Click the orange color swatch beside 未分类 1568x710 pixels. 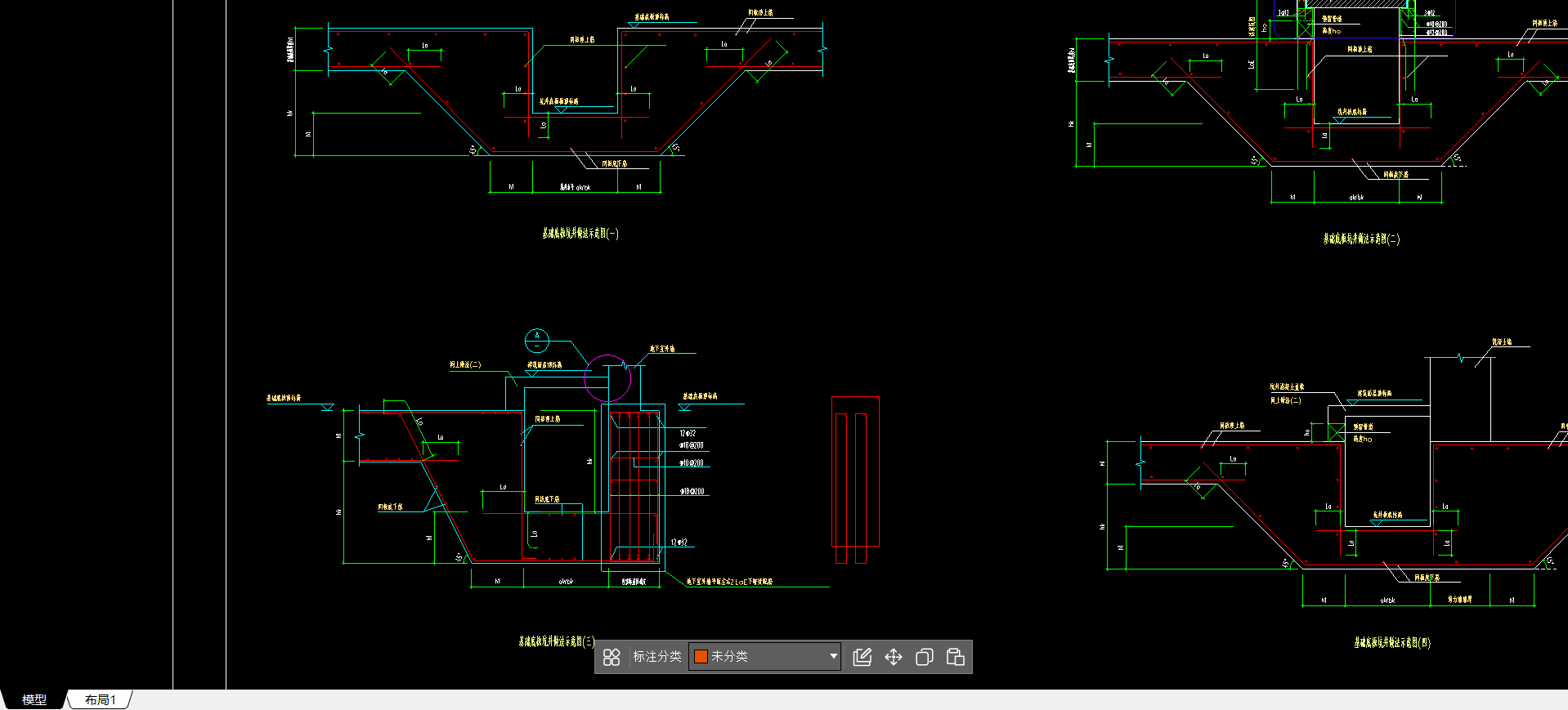[x=701, y=656]
